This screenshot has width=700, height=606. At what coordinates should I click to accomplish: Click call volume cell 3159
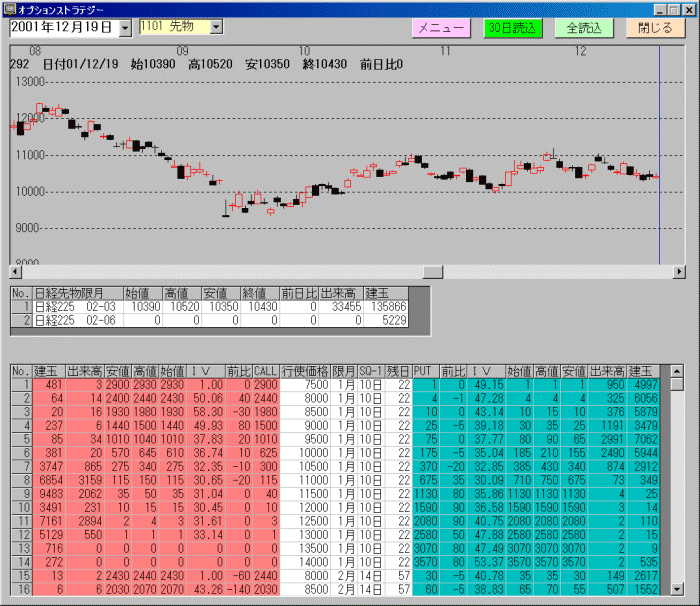coord(85,480)
